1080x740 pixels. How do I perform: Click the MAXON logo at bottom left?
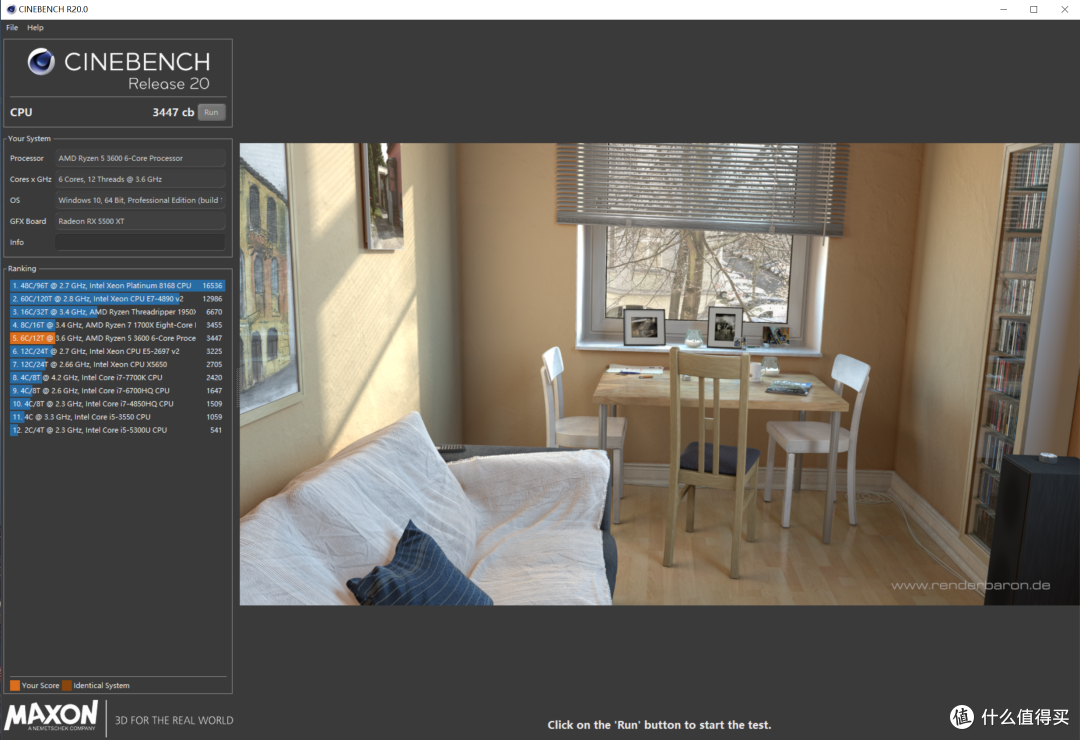point(51,716)
